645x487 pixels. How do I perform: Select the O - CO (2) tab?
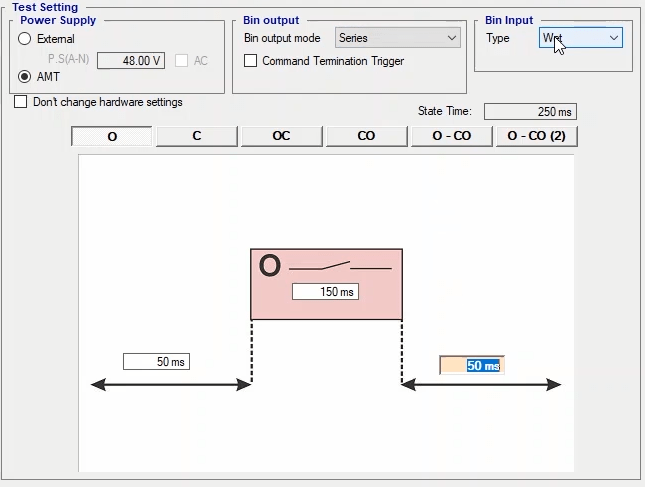[537, 136]
